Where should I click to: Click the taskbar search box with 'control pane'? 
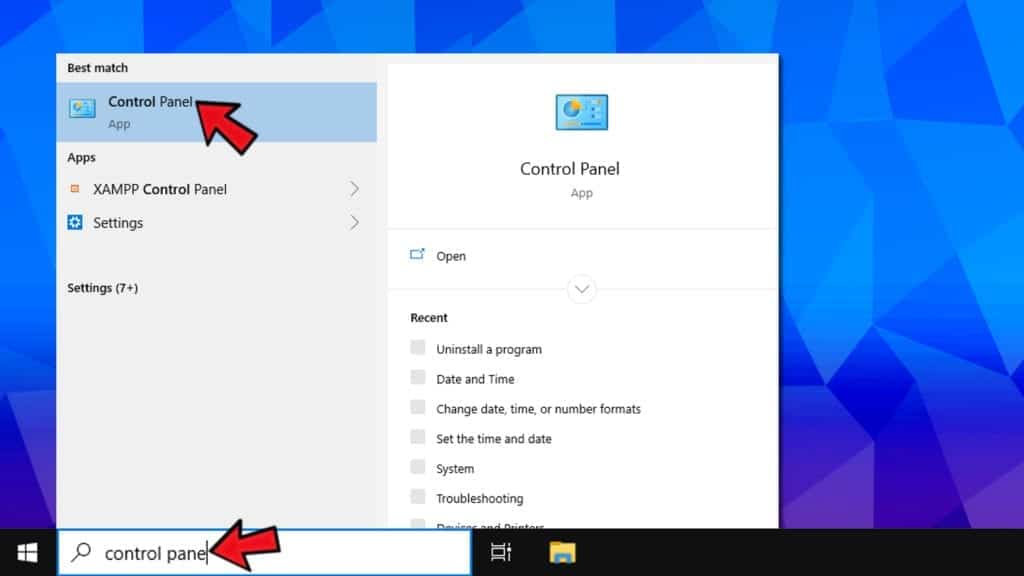pyautogui.click(x=264, y=552)
